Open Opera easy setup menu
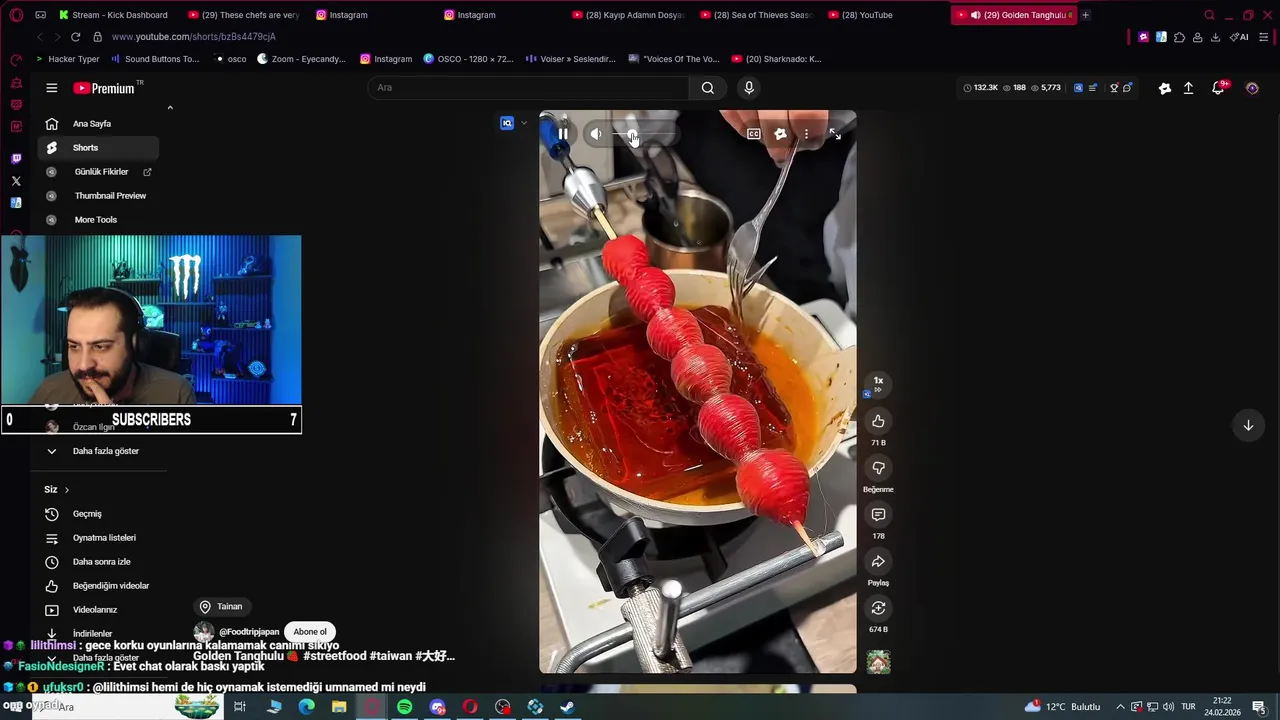Viewport: 1280px width, 720px height. click(x=1264, y=37)
